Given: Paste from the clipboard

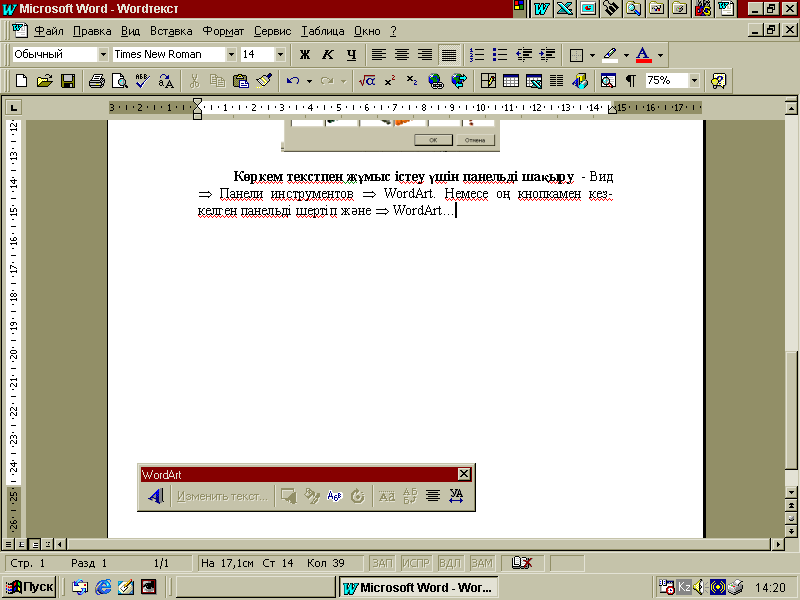Looking at the screenshot, I should click(240, 81).
